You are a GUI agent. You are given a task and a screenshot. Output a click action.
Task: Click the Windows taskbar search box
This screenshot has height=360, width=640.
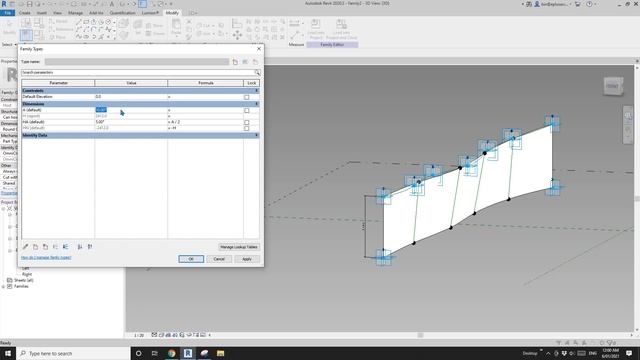(73, 353)
